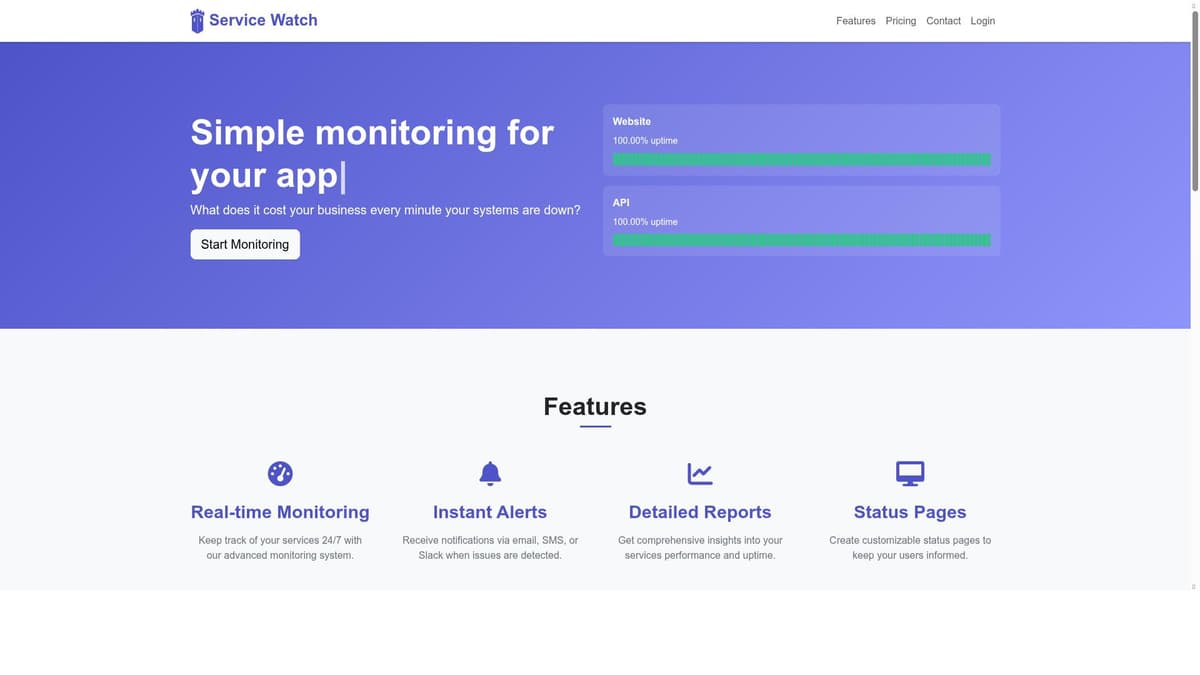
Task: Click the Detailed Reports heading
Action: coord(700,512)
